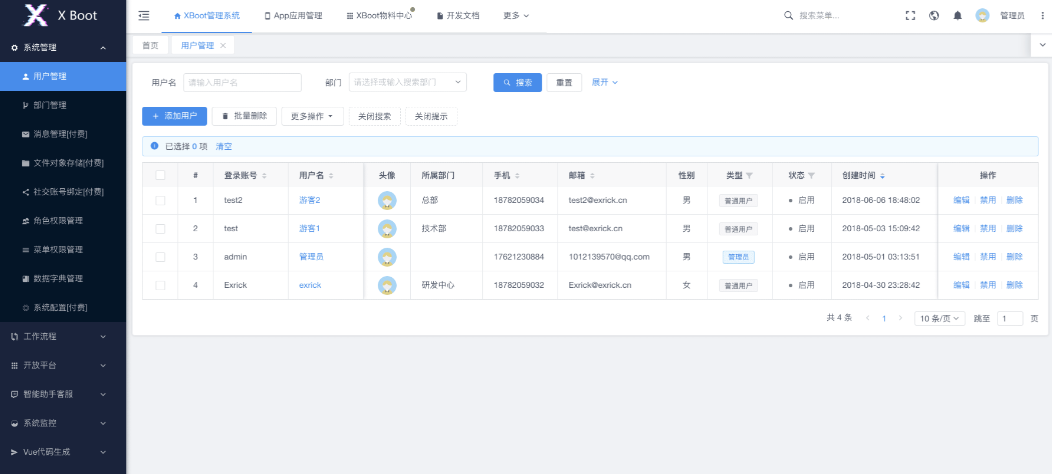
Task: Click avatar image in test2 row
Action: (x=386, y=200)
